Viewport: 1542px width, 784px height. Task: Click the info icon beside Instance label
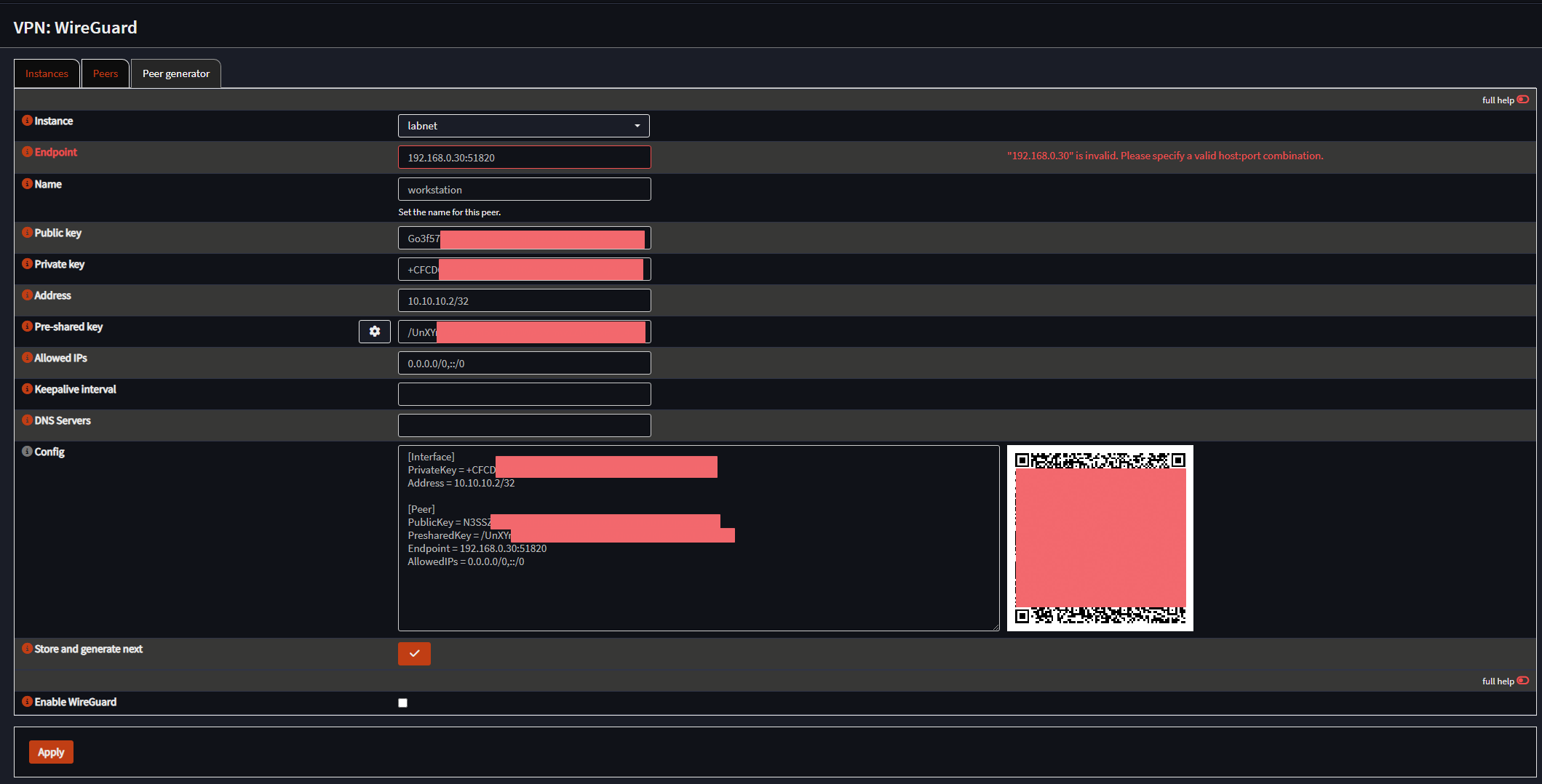tap(27, 121)
